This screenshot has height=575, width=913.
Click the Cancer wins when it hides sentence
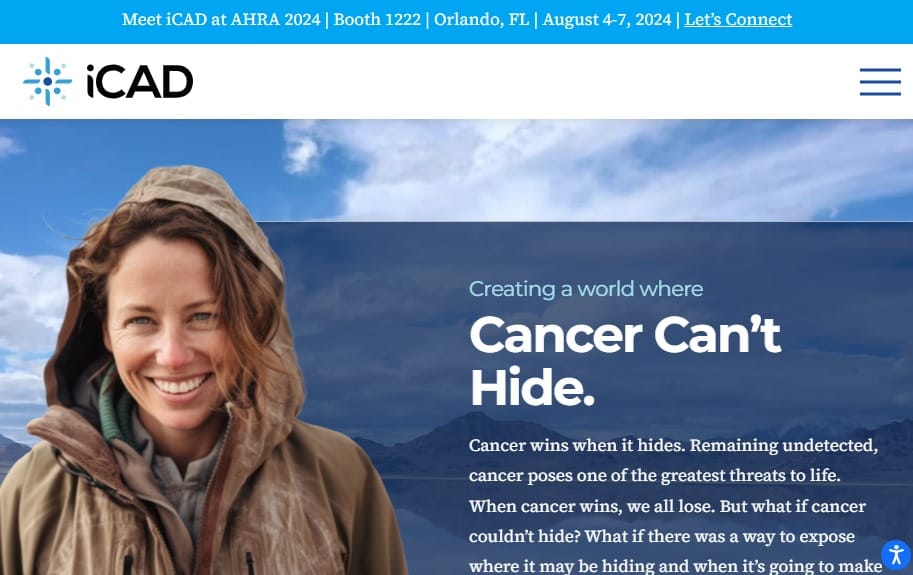pos(578,445)
